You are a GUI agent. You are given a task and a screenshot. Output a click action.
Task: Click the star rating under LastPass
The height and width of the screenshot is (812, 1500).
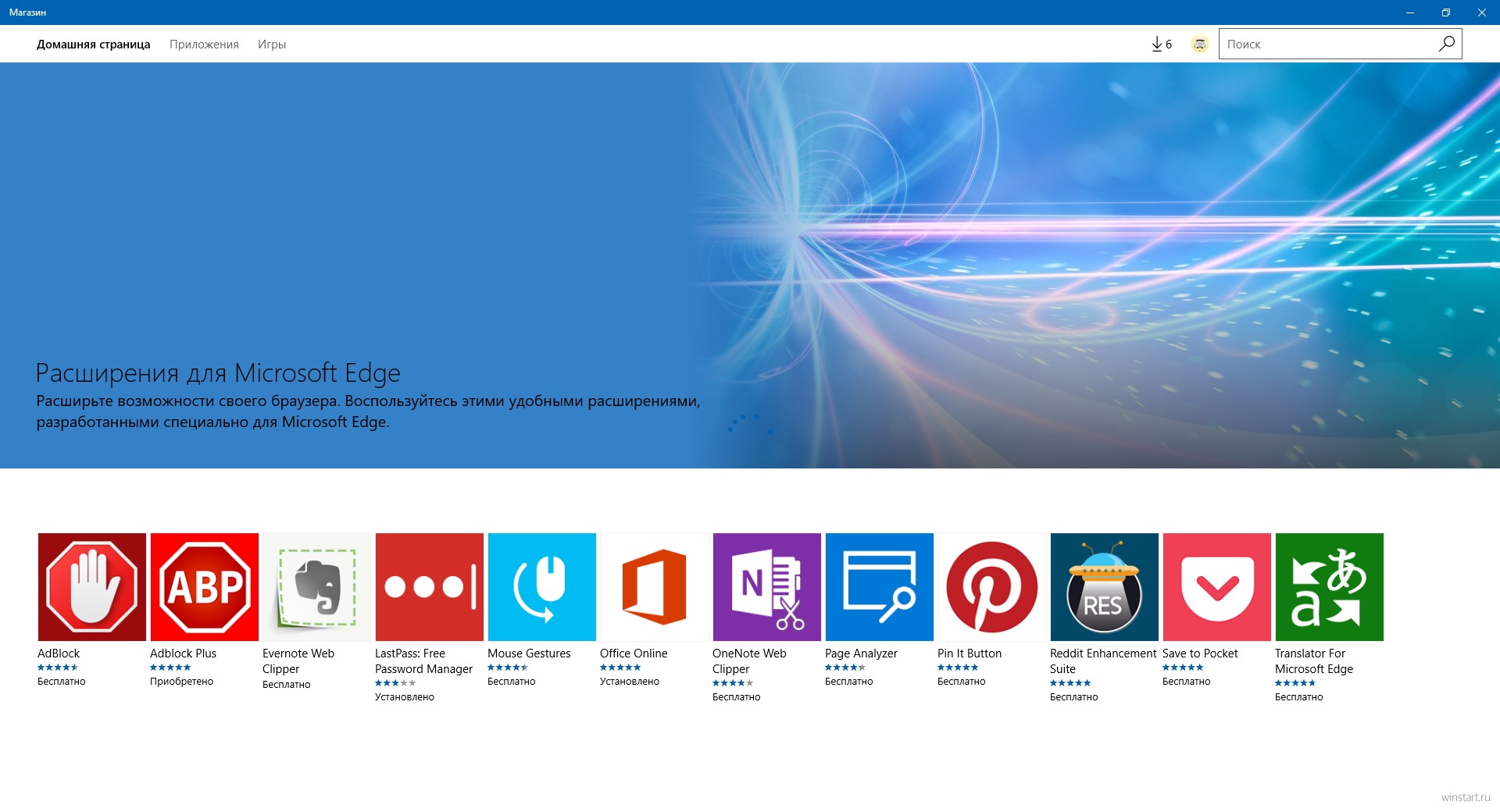[x=395, y=683]
